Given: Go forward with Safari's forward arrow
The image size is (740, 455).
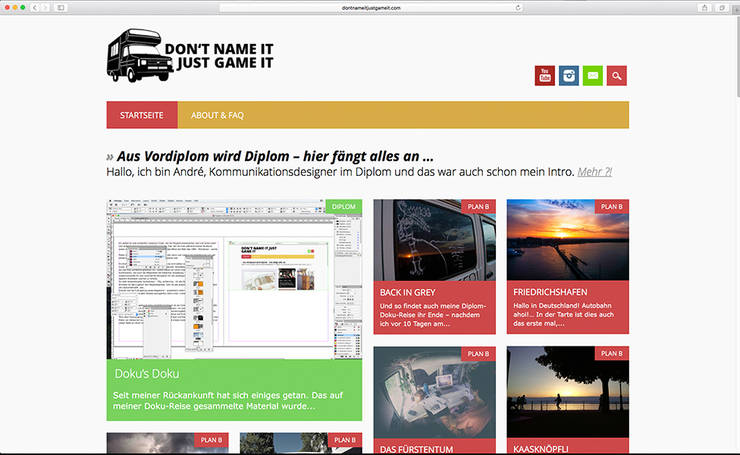Looking at the screenshot, I should pos(45,8).
